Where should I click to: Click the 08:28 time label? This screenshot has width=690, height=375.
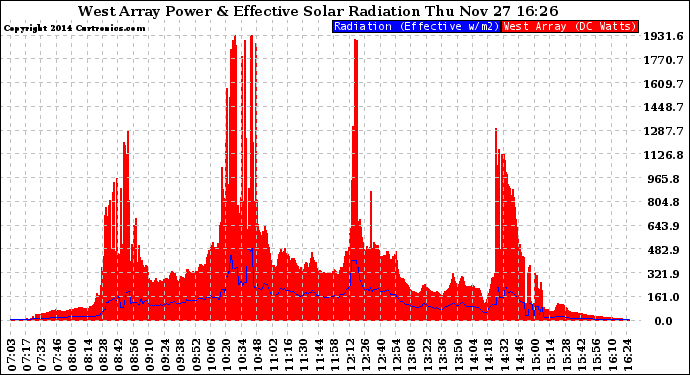(x=103, y=354)
